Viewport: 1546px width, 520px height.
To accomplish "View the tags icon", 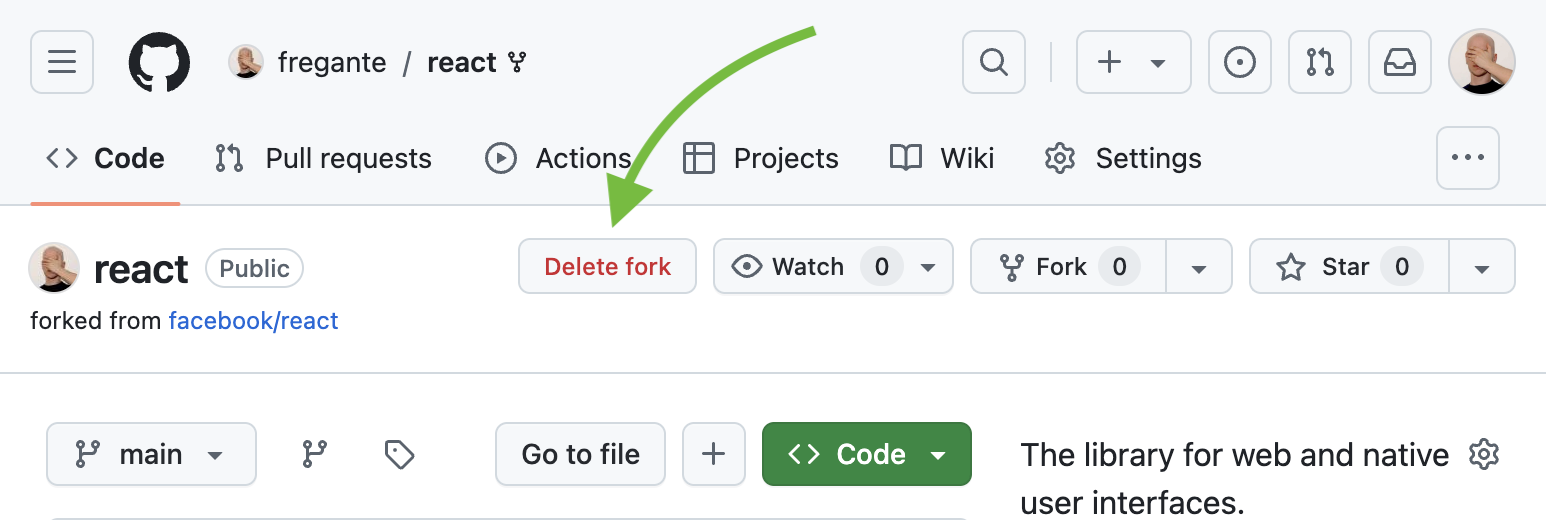I will (x=399, y=455).
